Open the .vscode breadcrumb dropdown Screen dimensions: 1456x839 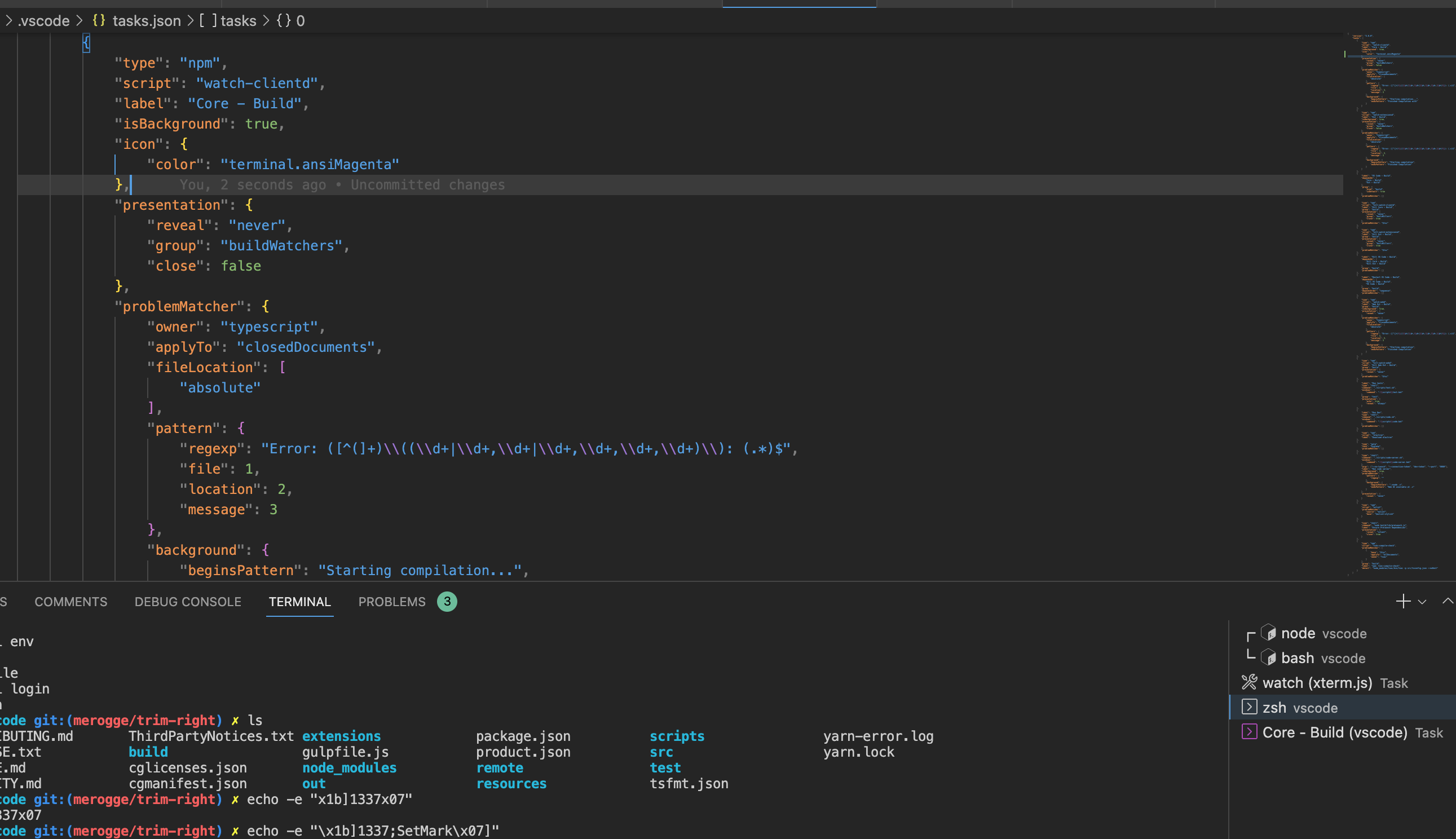[x=43, y=21]
